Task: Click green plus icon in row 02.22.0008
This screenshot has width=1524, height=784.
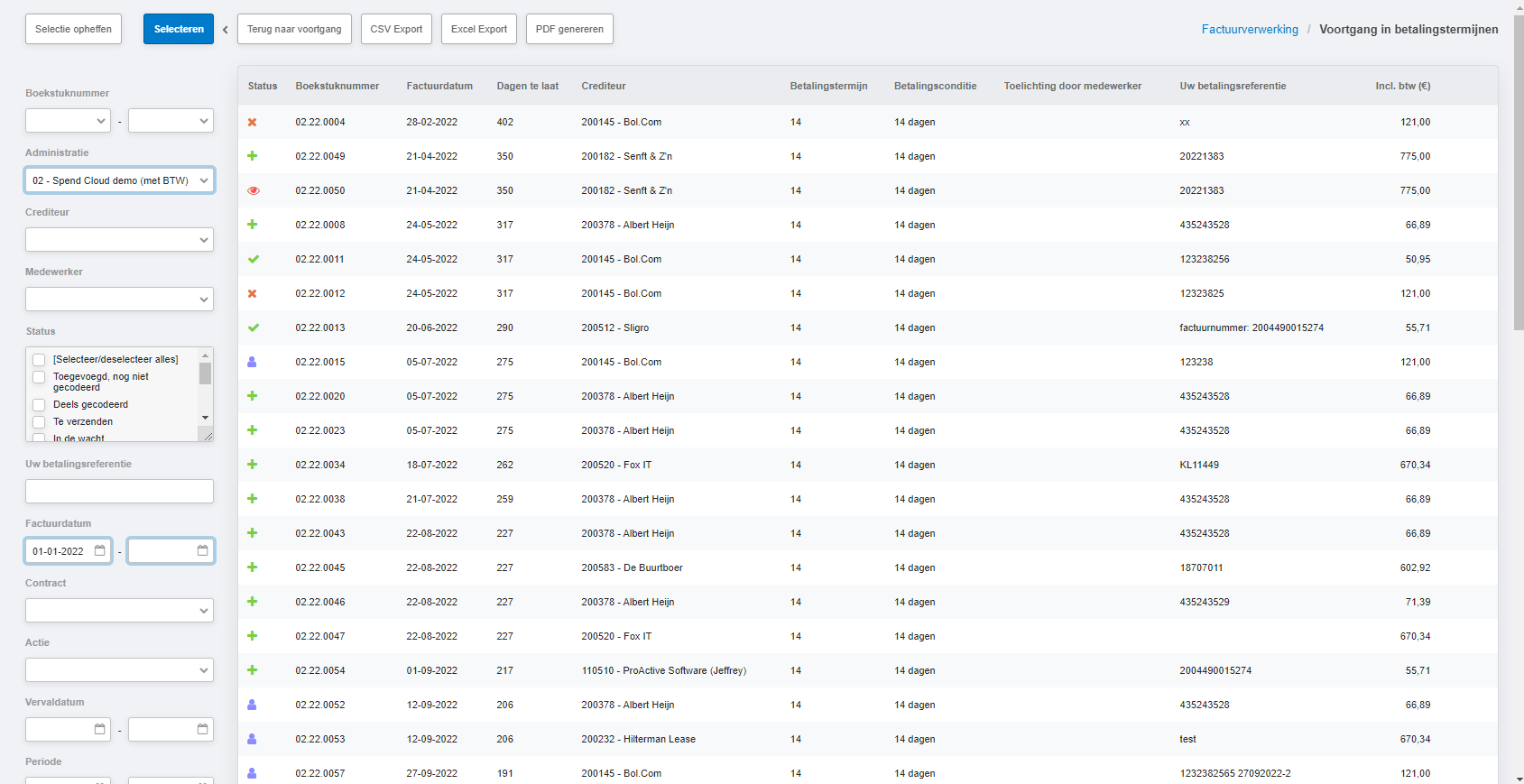Action: (253, 225)
